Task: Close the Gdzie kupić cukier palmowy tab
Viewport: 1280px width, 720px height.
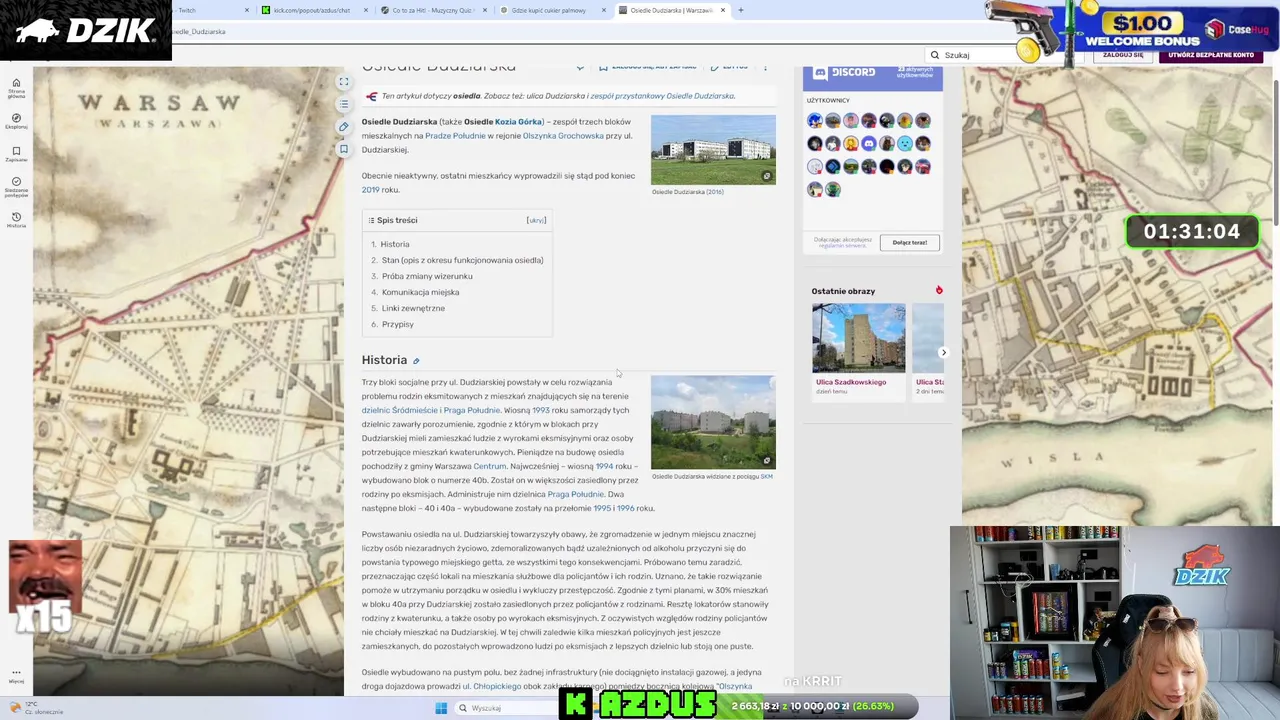Action: 606,10
